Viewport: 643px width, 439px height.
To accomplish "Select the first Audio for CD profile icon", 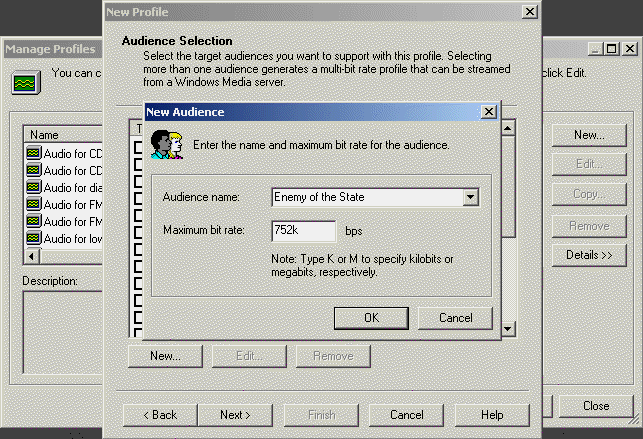I will [33, 153].
